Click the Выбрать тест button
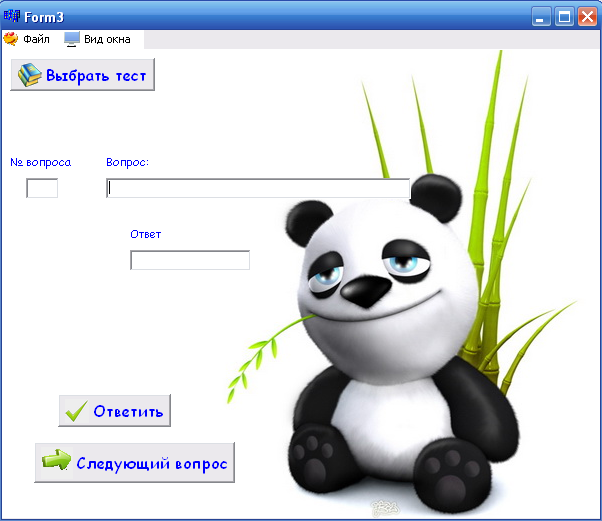 (x=83, y=75)
